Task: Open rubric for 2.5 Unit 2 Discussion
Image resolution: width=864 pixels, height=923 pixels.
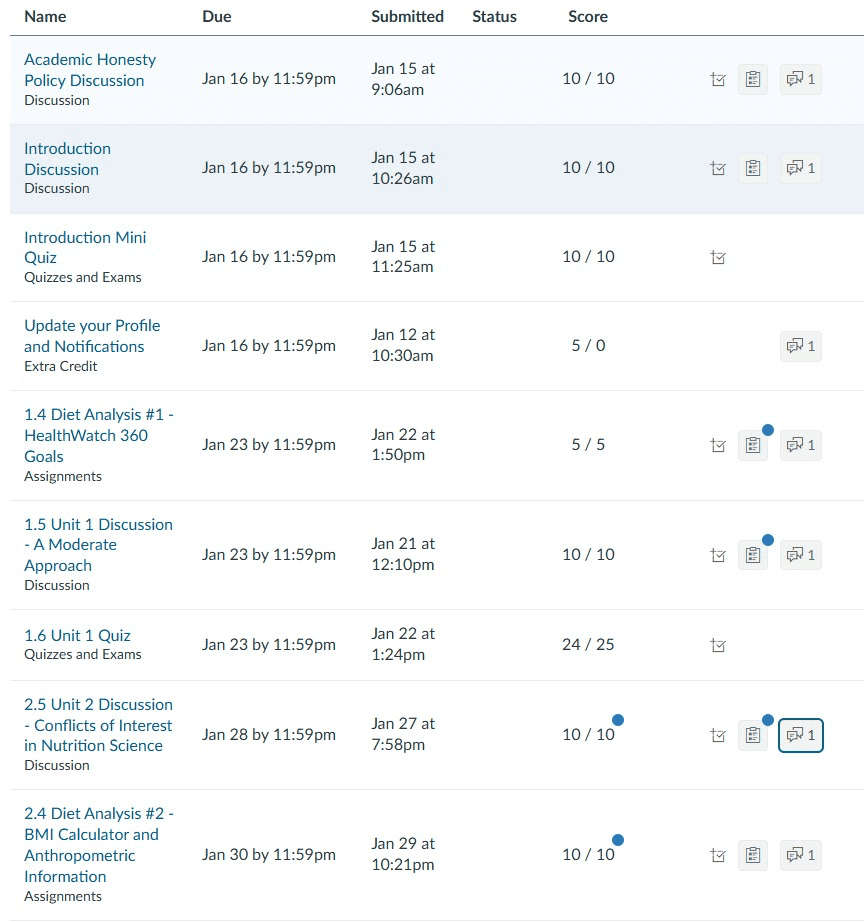Action: pyautogui.click(x=753, y=734)
